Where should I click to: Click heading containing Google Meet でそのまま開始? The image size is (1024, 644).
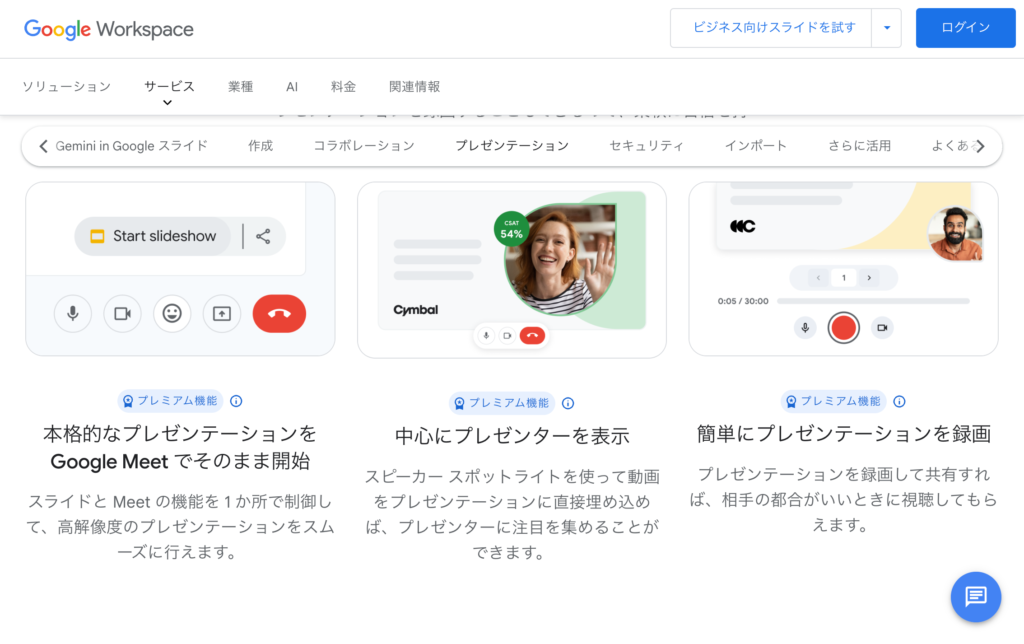point(180,447)
